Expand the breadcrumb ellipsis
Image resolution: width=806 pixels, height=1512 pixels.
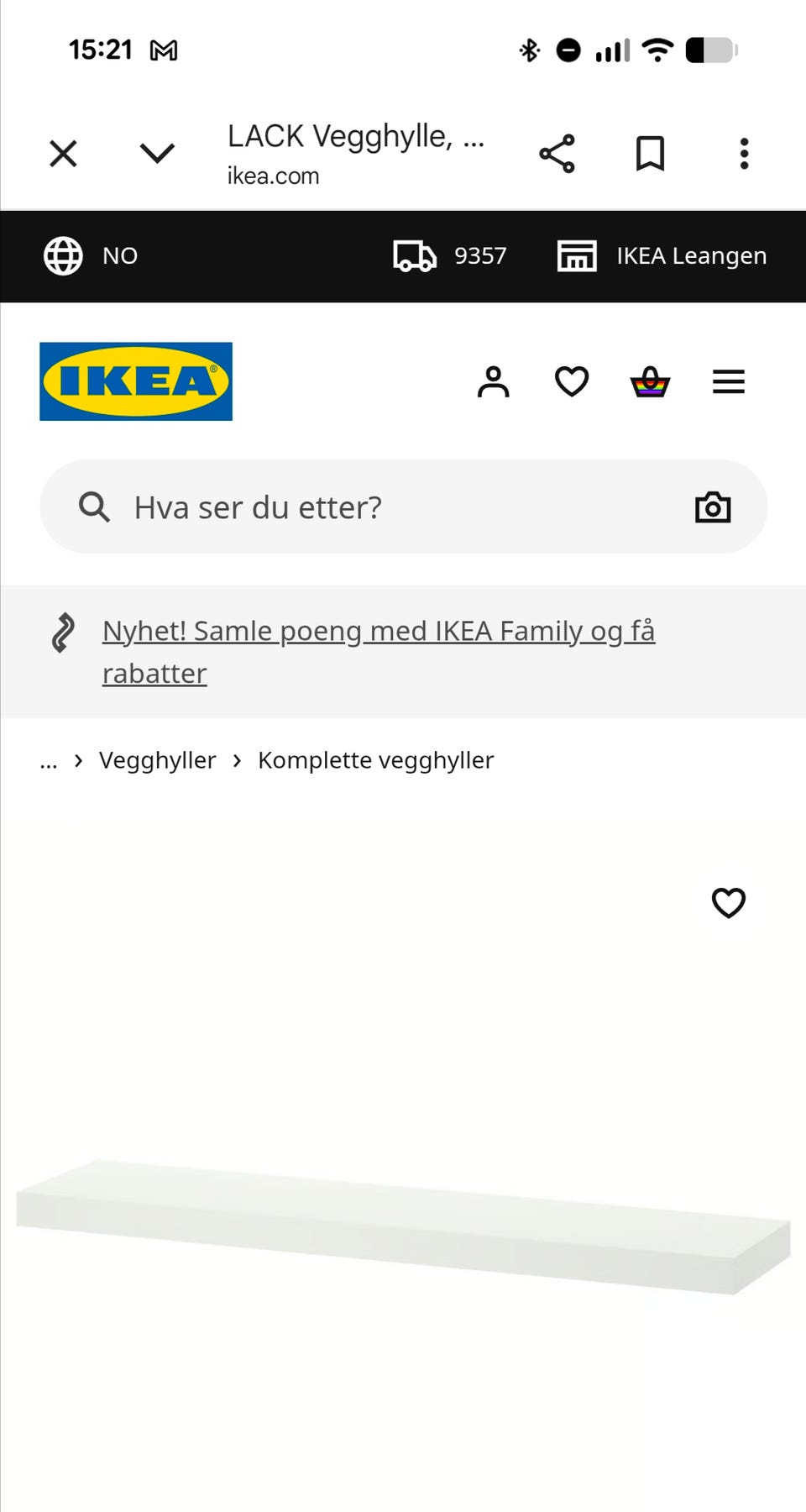(x=49, y=761)
